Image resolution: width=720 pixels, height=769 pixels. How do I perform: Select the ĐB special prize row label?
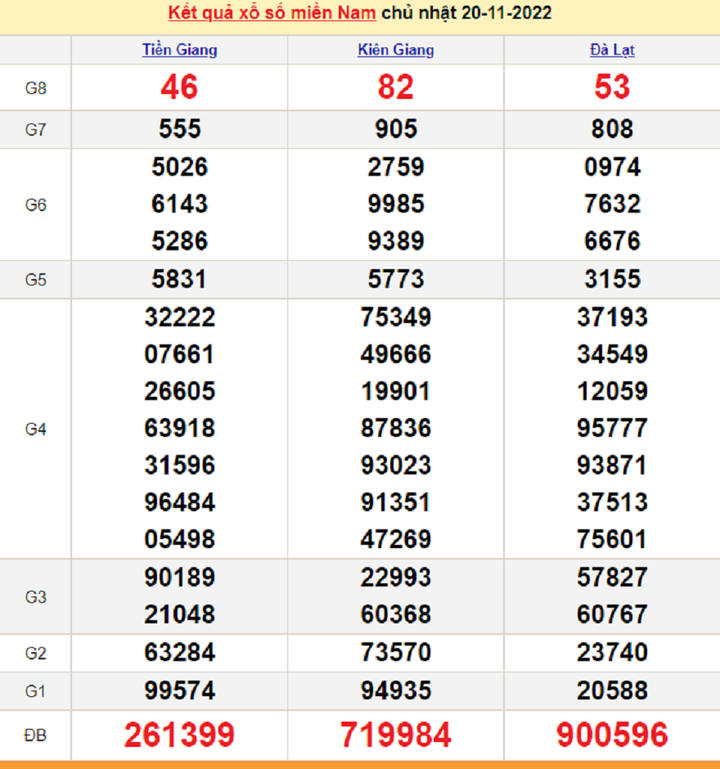(x=35, y=736)
